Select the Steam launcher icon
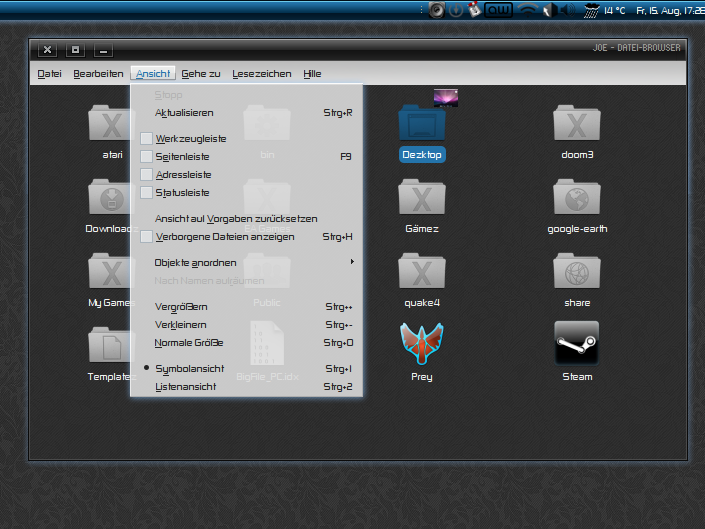Viewport: 705px width, 529px height. click(x=577, y=343)
